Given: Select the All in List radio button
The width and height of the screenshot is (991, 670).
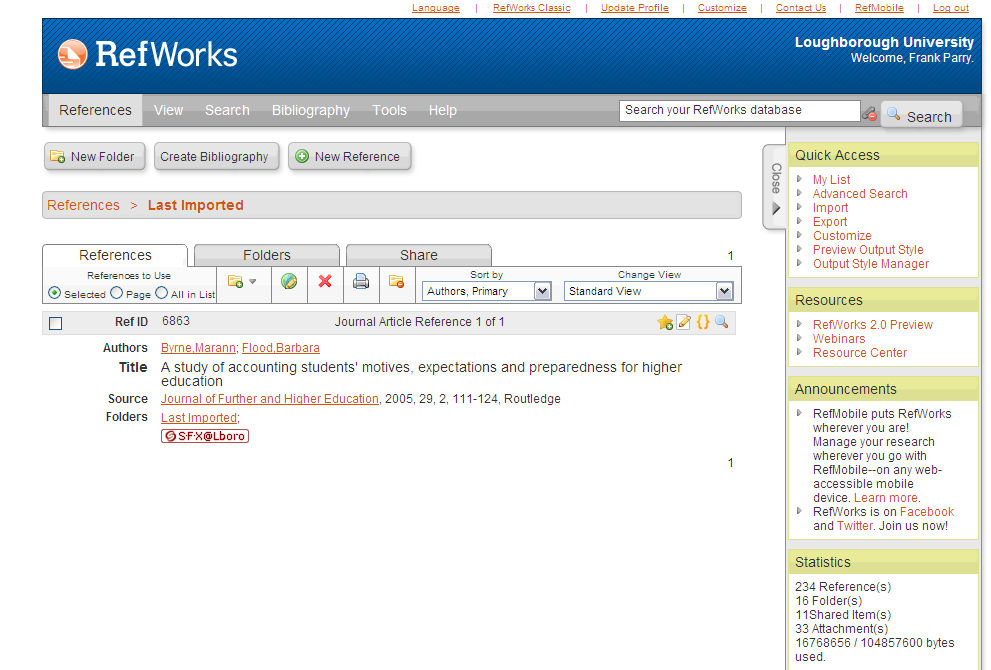Looking at the screenshot, I should (162, 294).
